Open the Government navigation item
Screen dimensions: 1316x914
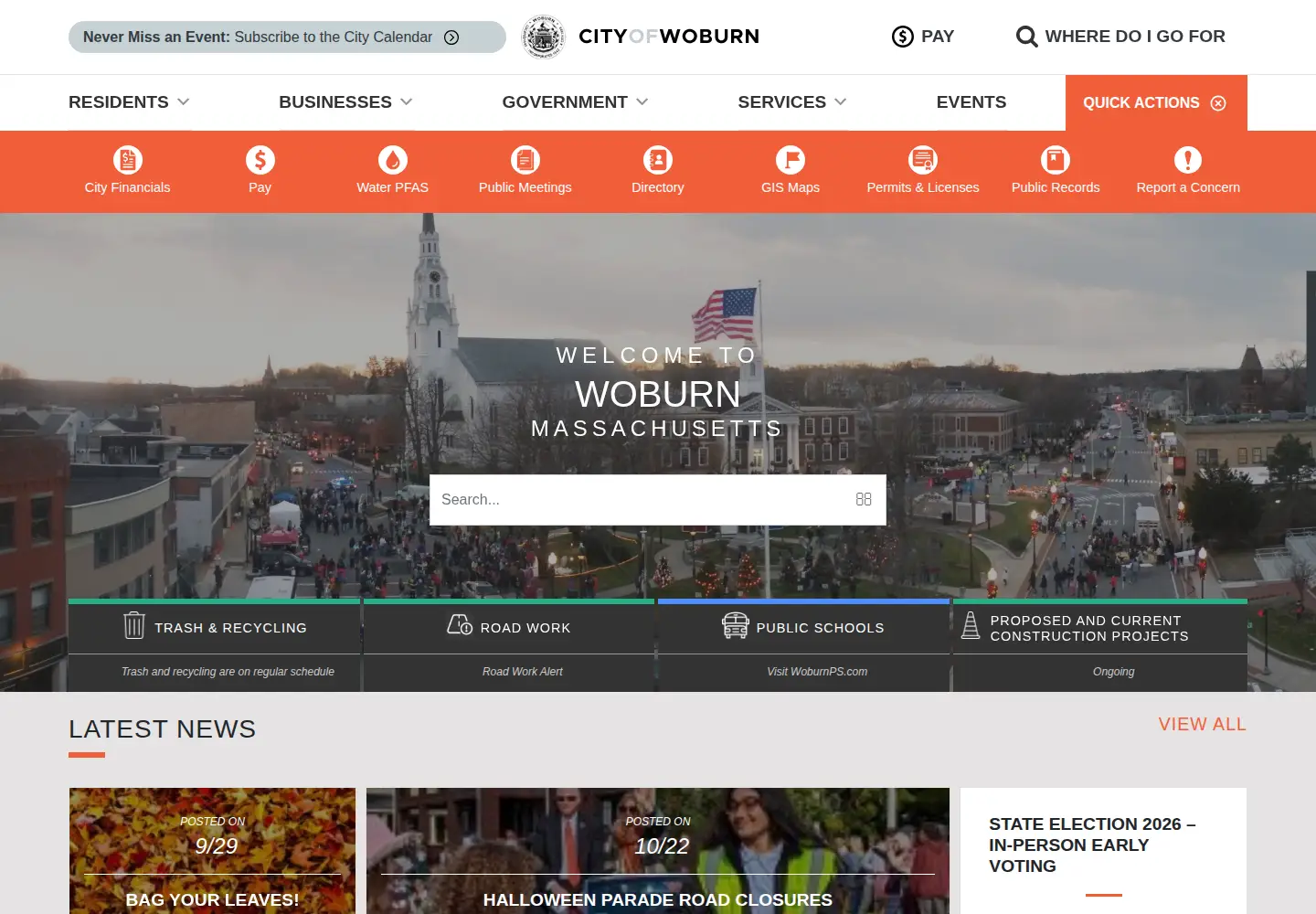tap(565, 102)
